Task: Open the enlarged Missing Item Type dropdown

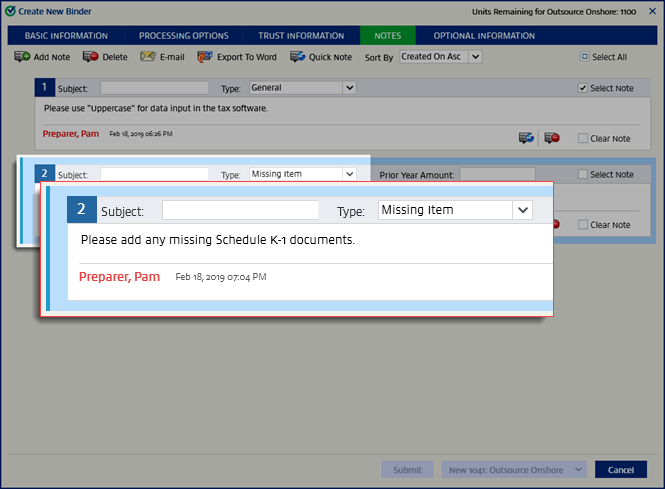Action: [x=523, y=210]
